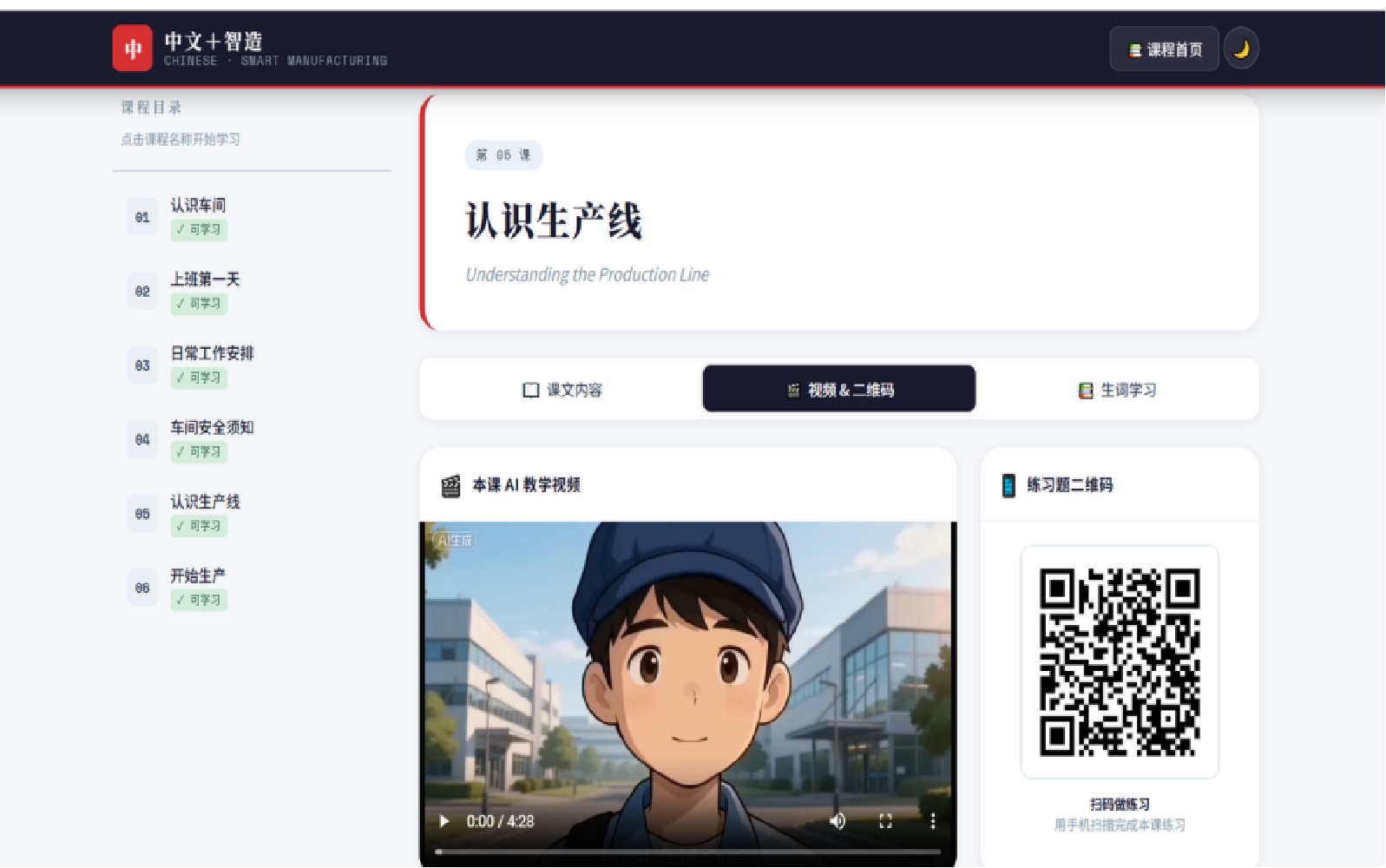Open the video's three-dot more options menu
The height and width of the screenshot is (868, 1386).
click(933, 821)
